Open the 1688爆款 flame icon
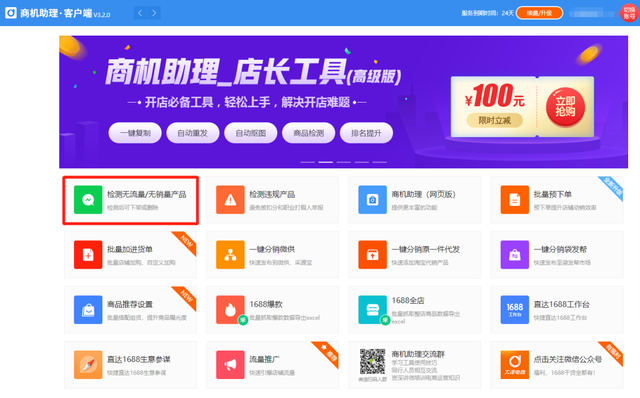640x398 pixels. pyautogui.click(x=230, y=310)
